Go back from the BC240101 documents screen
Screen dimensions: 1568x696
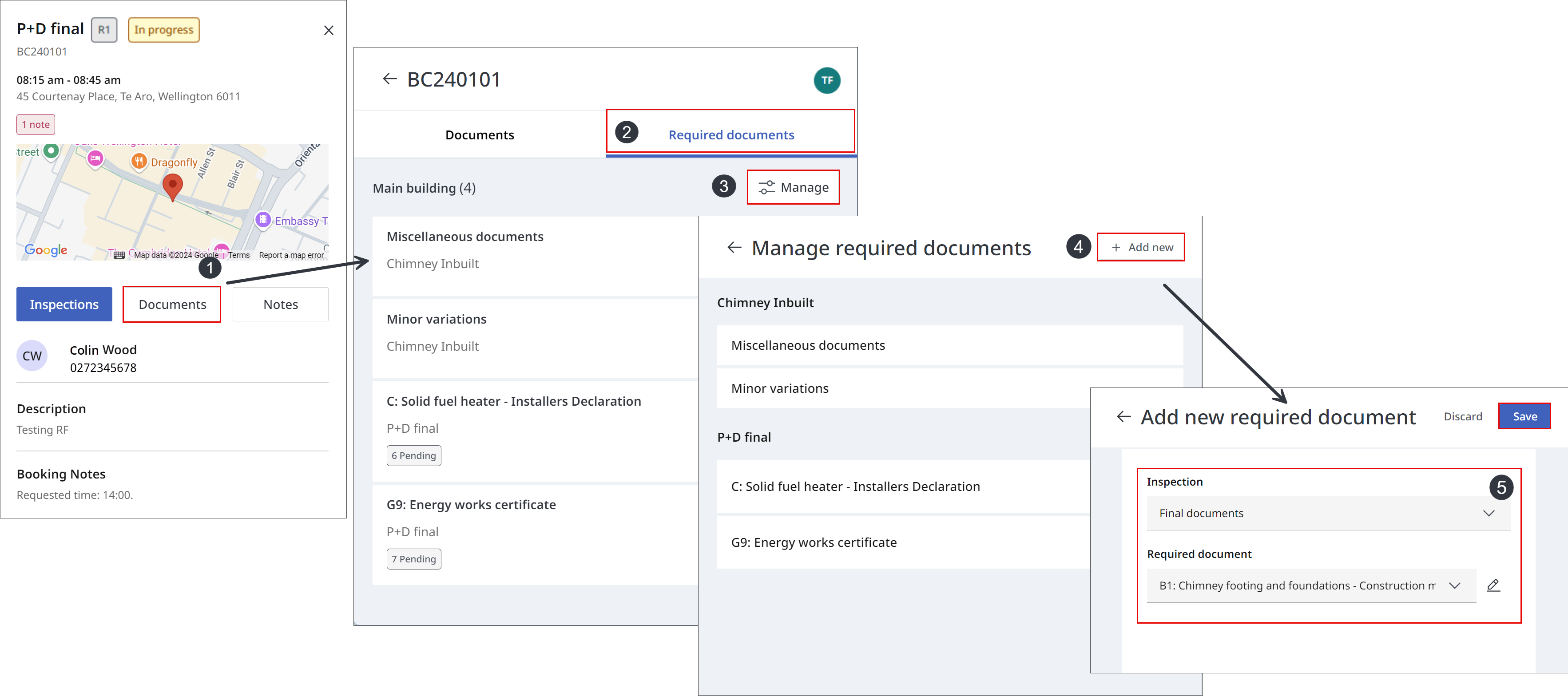click(x=389, y=79)
